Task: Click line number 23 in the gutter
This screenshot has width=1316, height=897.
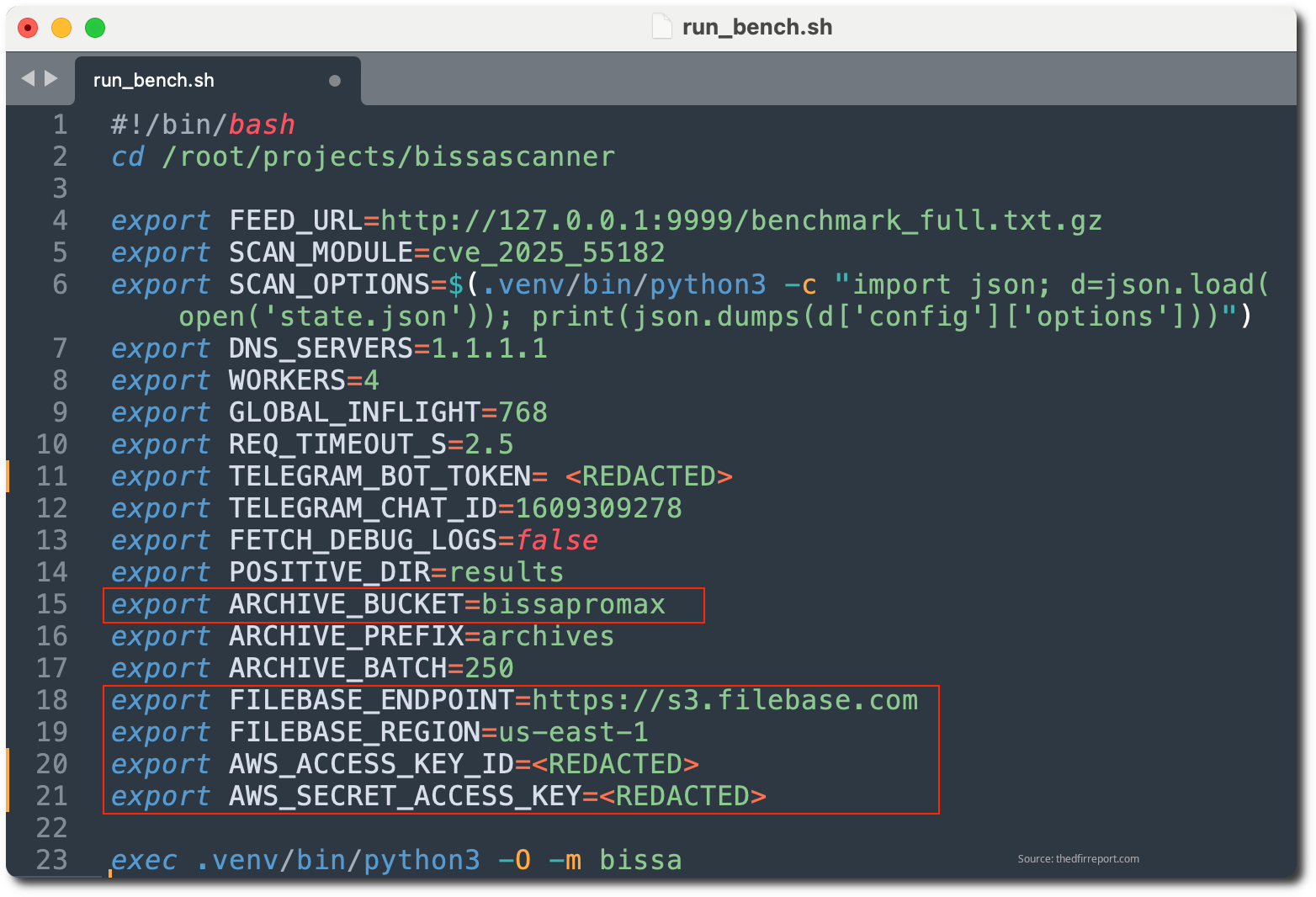Action: 51,860
